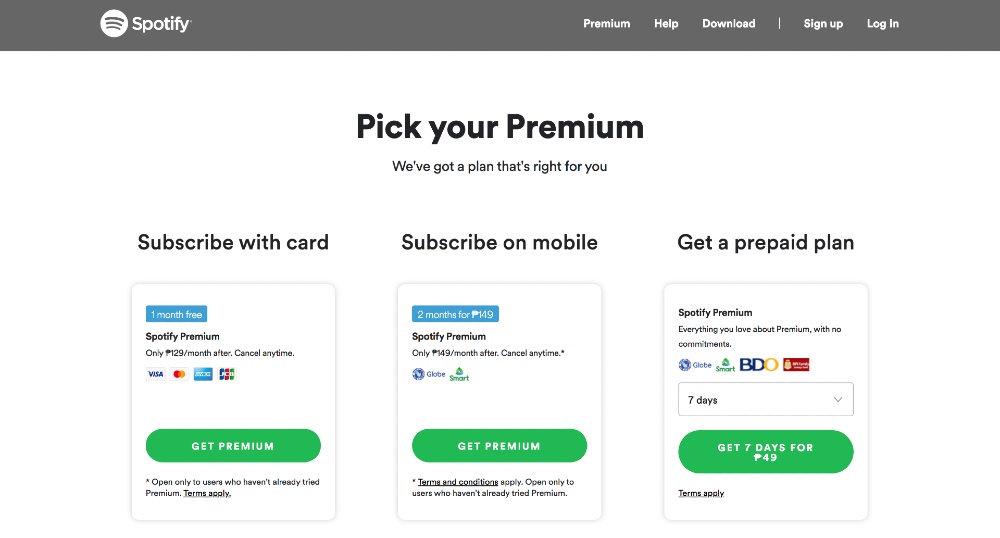Click Log In in the header
Viewport: 1000px width, 538px height.
point(883,23)
